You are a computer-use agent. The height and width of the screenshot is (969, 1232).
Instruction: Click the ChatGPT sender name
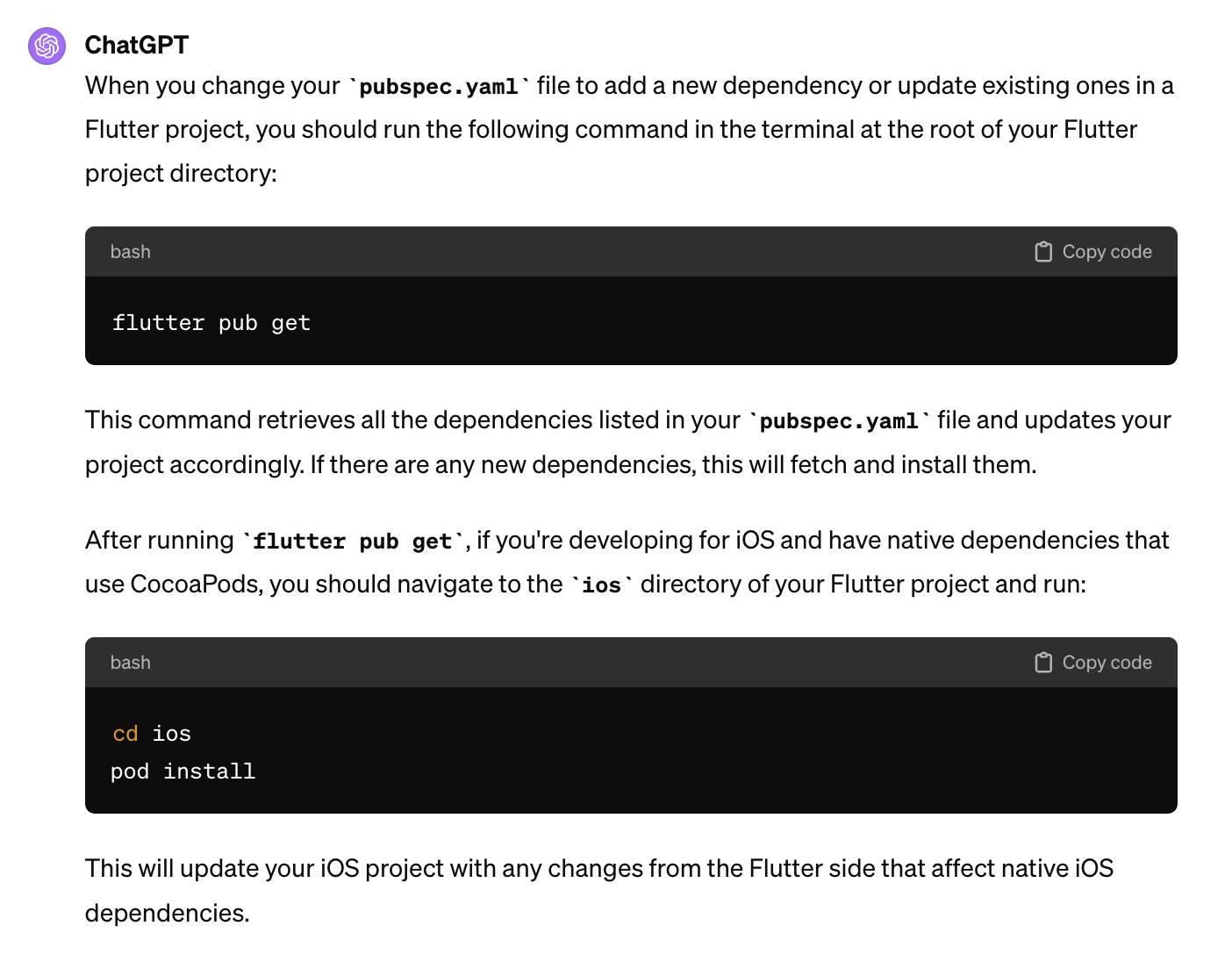(x=137, y=45)
